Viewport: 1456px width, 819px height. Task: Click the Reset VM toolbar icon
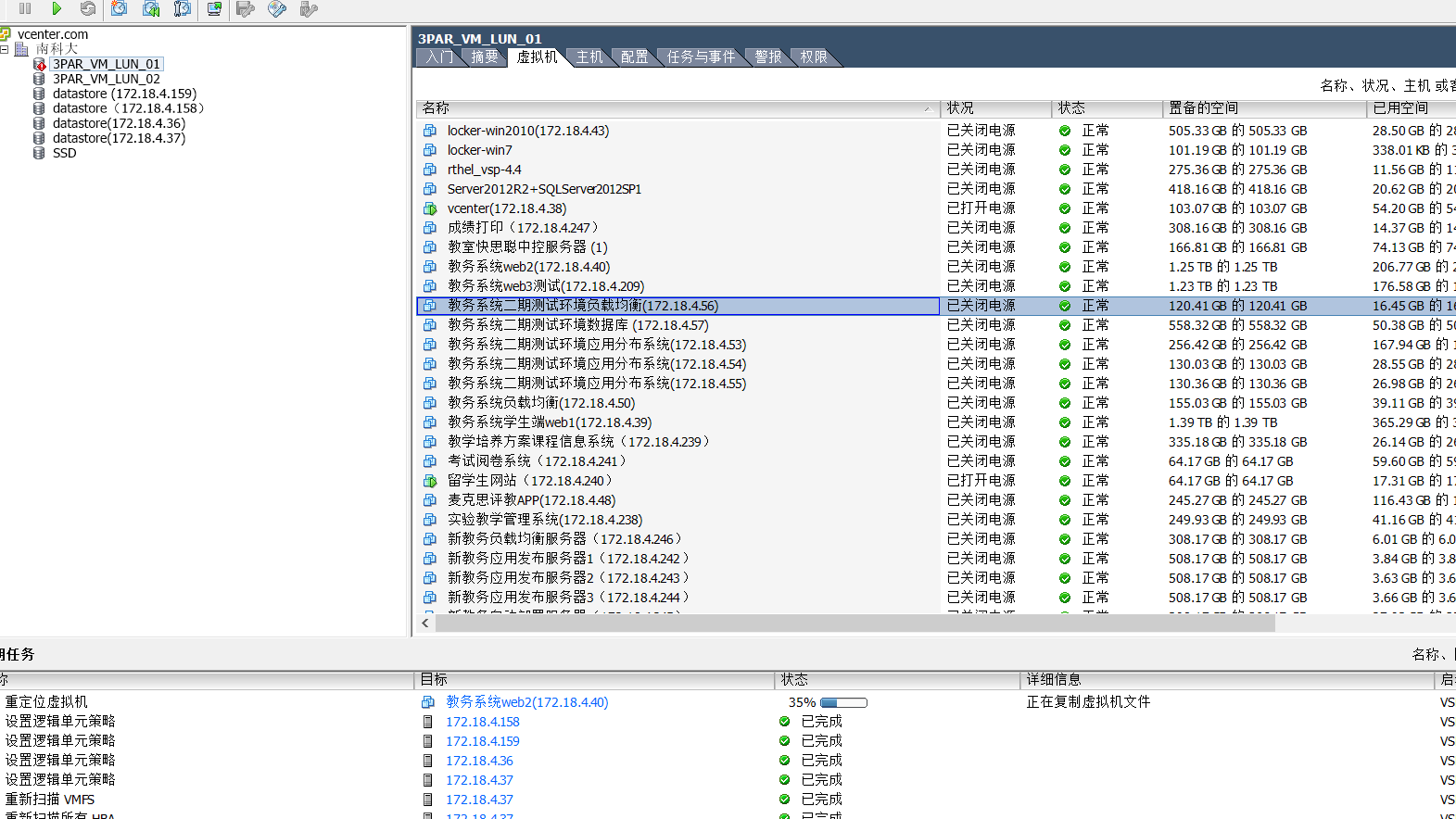(x=88, y=8)
